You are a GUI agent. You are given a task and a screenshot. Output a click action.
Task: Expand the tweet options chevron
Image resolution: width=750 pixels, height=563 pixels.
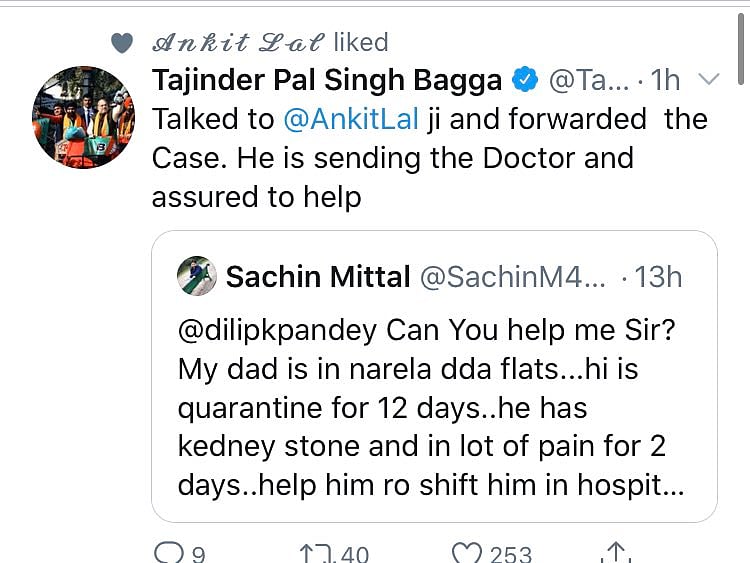click(708, 79)
